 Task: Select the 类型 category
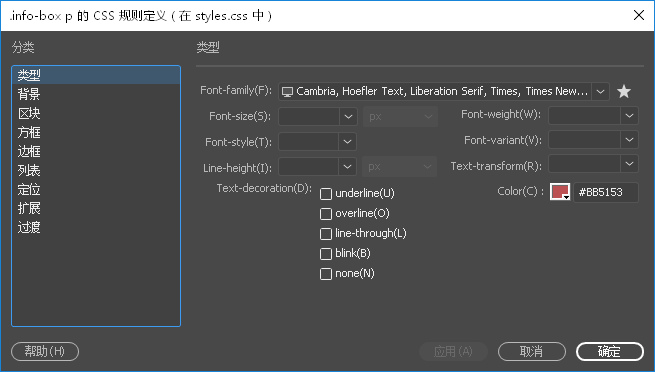pos(96,75)
